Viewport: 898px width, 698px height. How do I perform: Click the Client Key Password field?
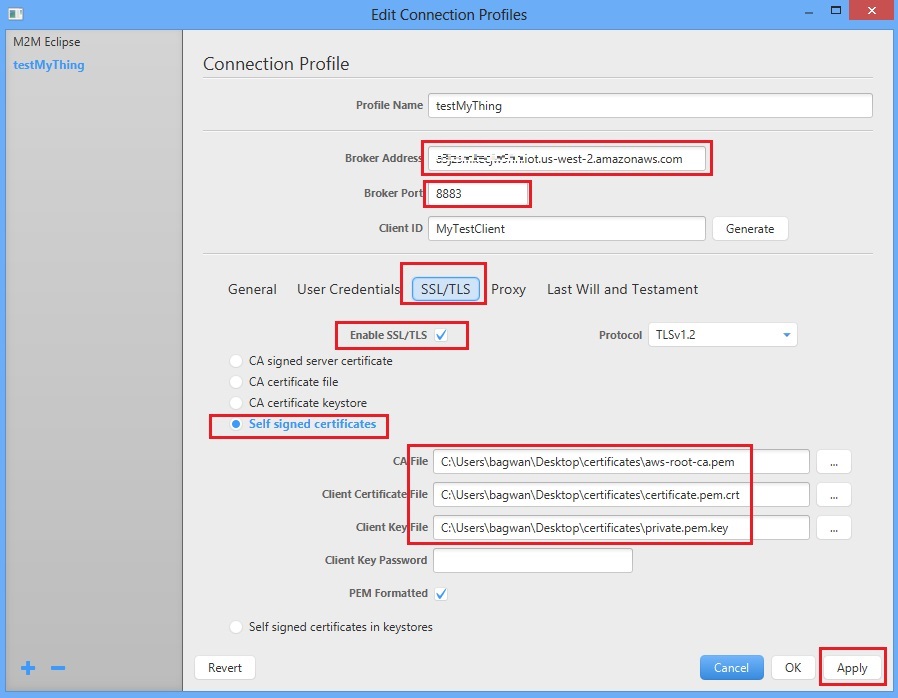coord(532,560)
